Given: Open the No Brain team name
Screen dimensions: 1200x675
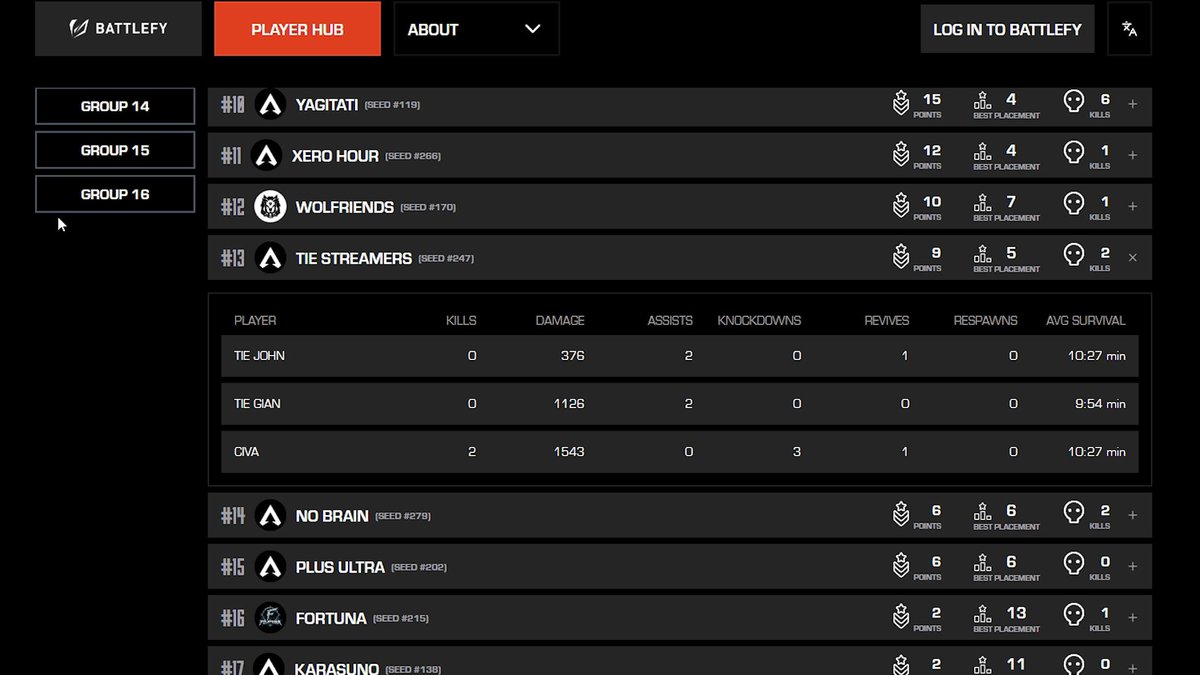Looking at the screenshot, I should (x=332, y=516).
